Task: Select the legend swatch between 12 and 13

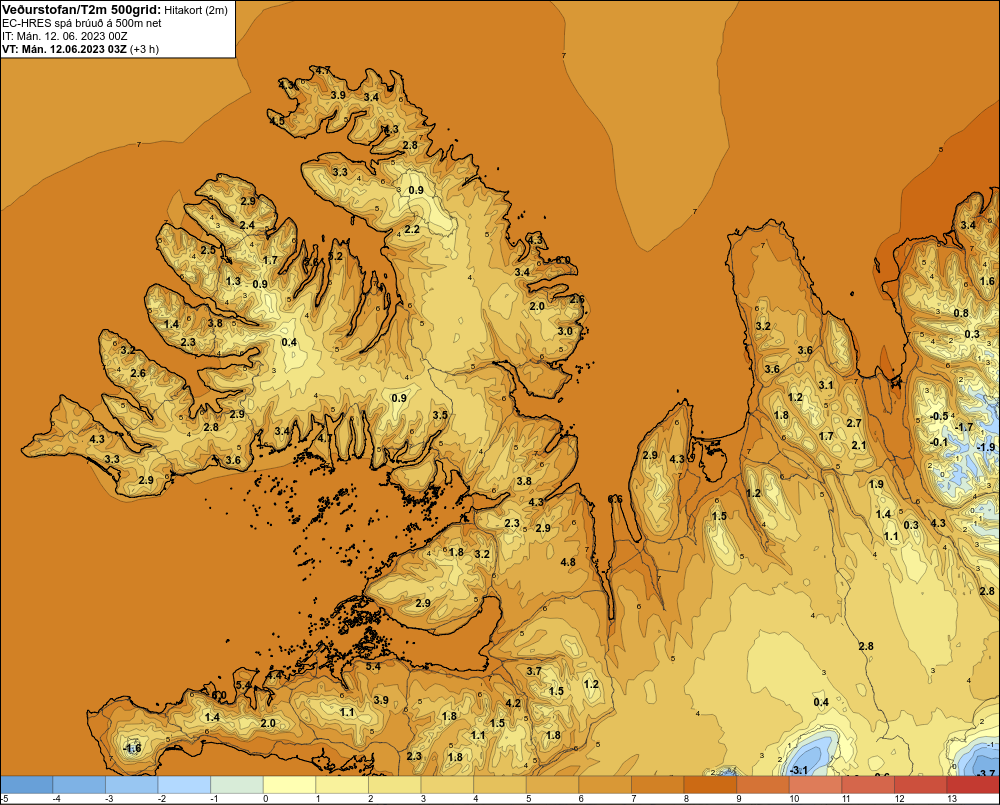Action: 921,785
